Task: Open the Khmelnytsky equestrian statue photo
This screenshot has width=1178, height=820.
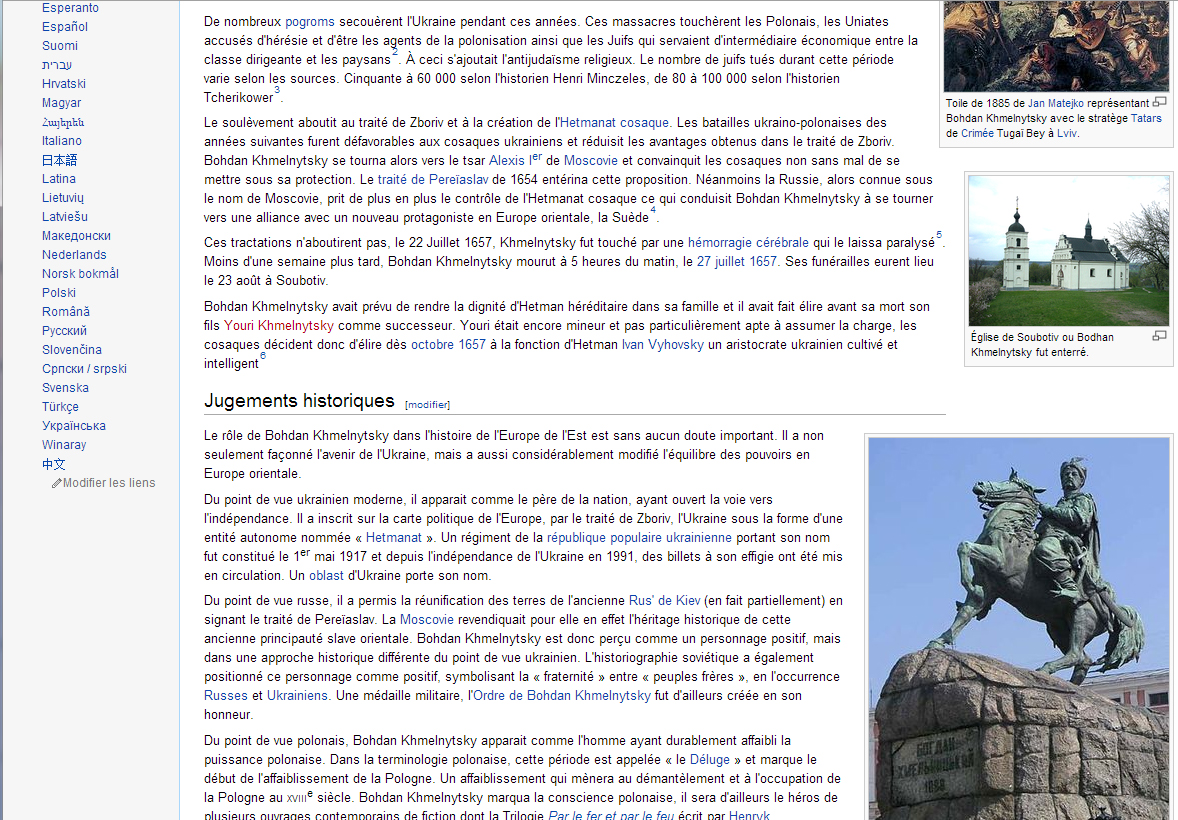Action: tap(1019, 629)
